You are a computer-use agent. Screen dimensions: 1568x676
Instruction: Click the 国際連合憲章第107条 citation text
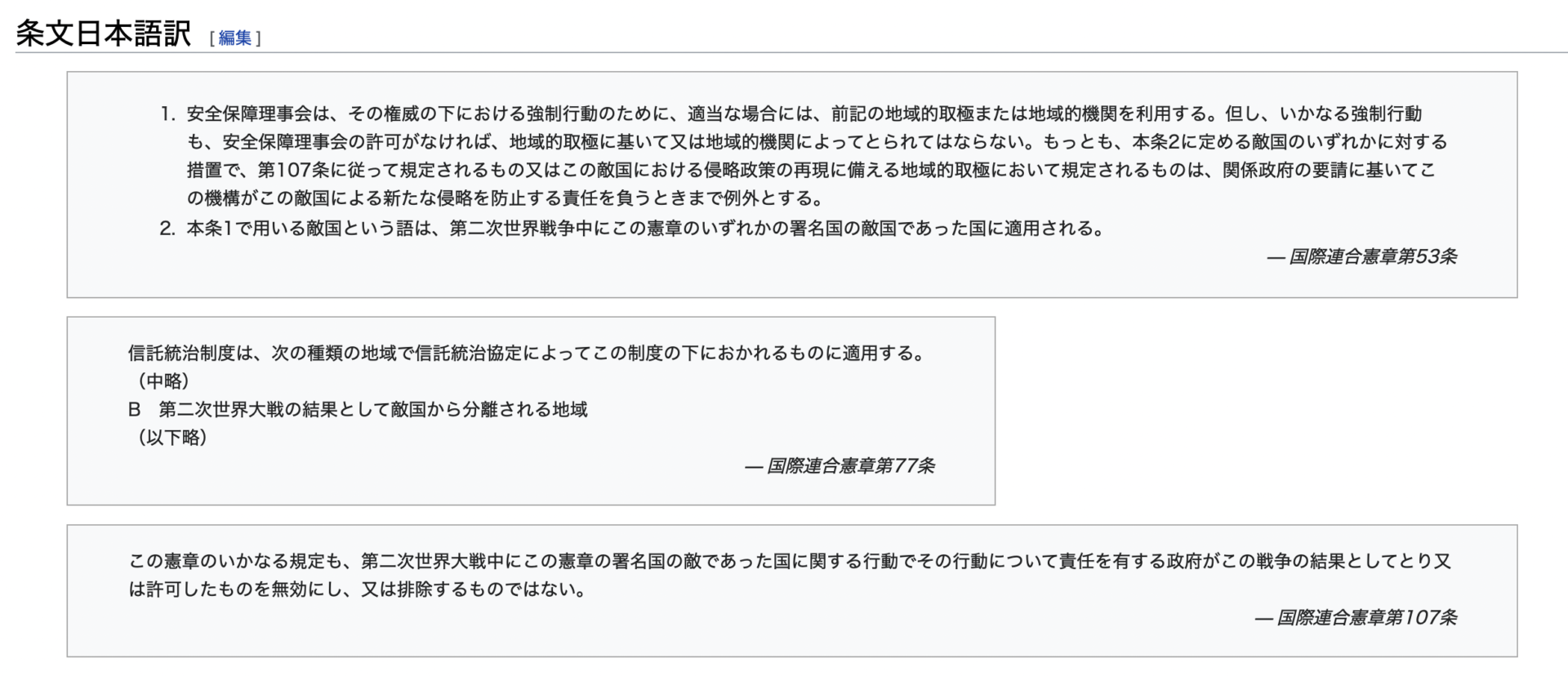[1366, 618]
